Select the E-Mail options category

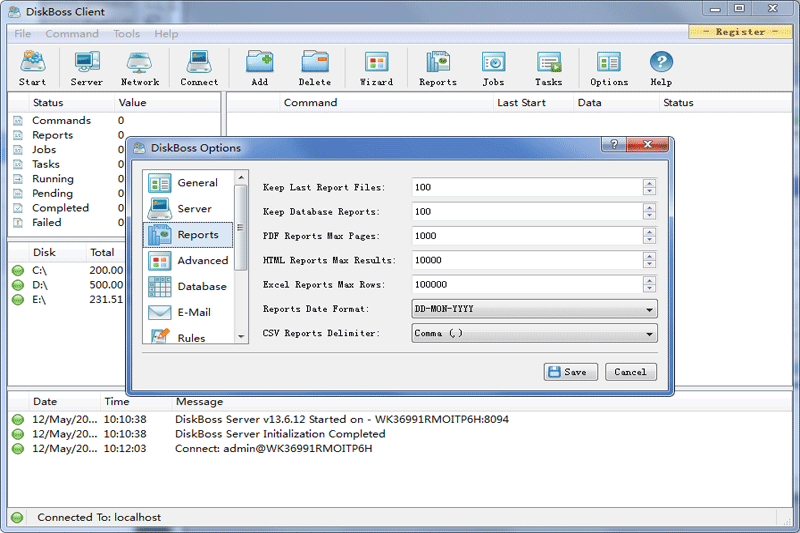pyautogui.click(x=189, y=313)
